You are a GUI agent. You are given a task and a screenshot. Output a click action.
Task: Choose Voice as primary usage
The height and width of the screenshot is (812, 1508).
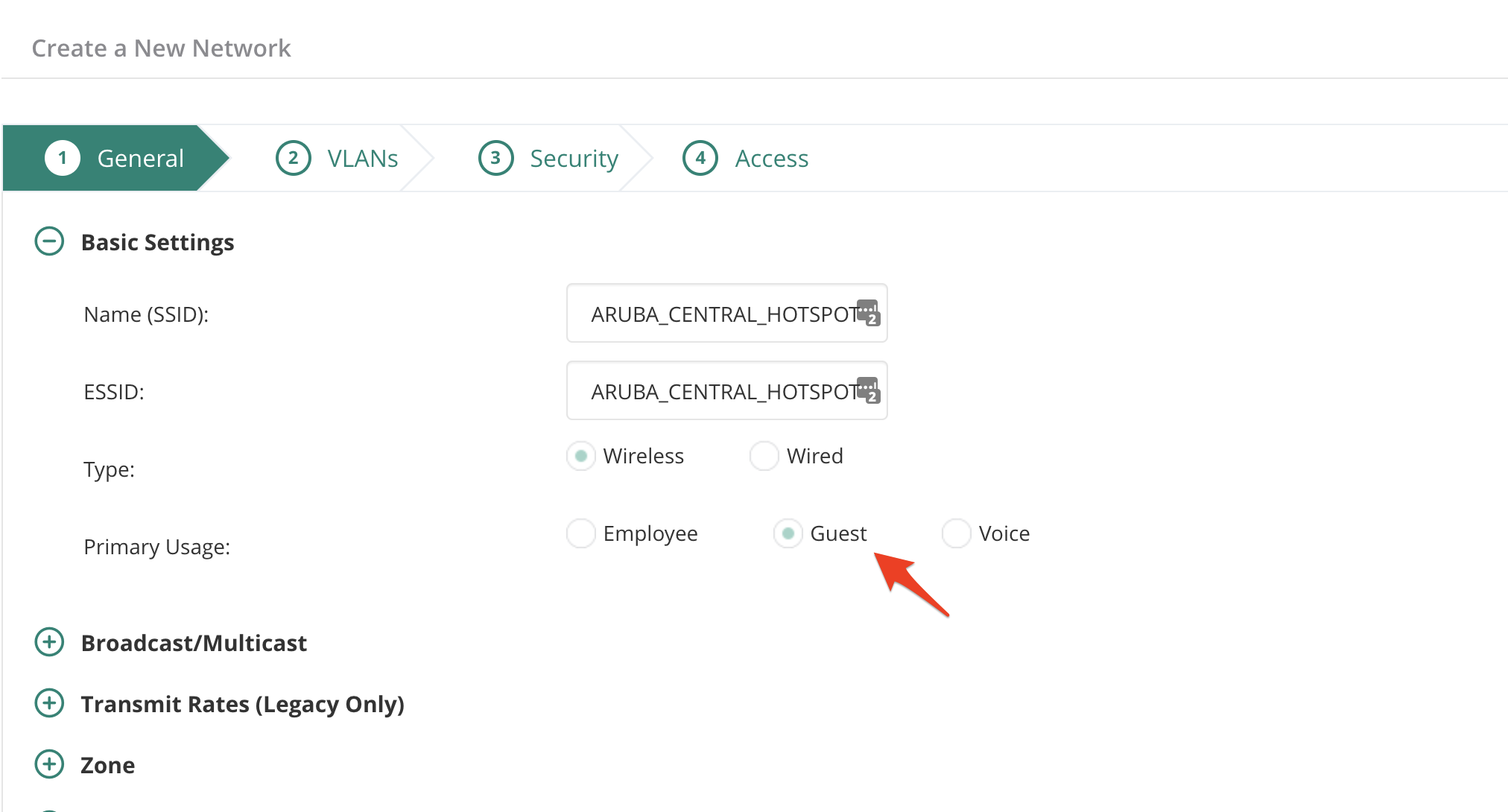point(957,533)
